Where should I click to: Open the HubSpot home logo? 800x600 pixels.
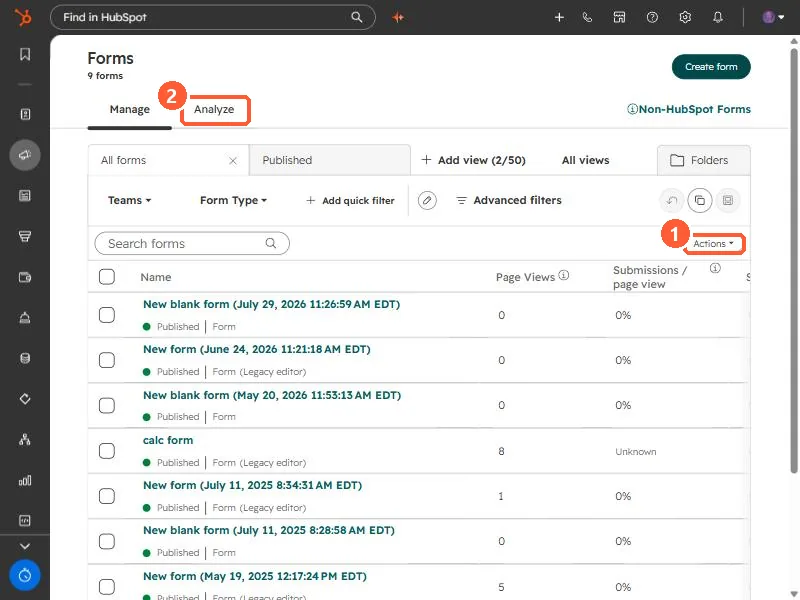23,17
